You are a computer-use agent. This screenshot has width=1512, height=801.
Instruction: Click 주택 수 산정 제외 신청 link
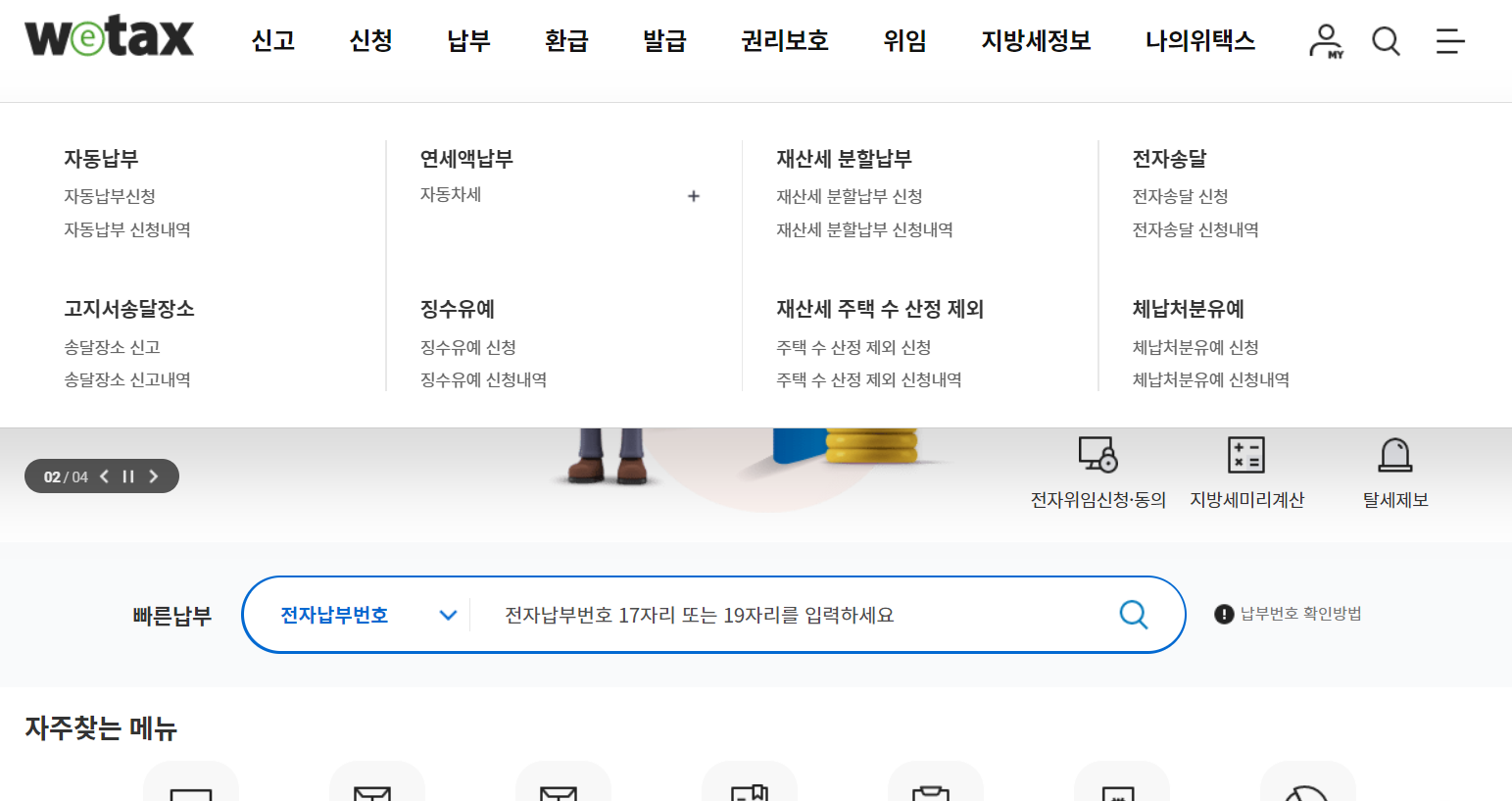[854, 347]
